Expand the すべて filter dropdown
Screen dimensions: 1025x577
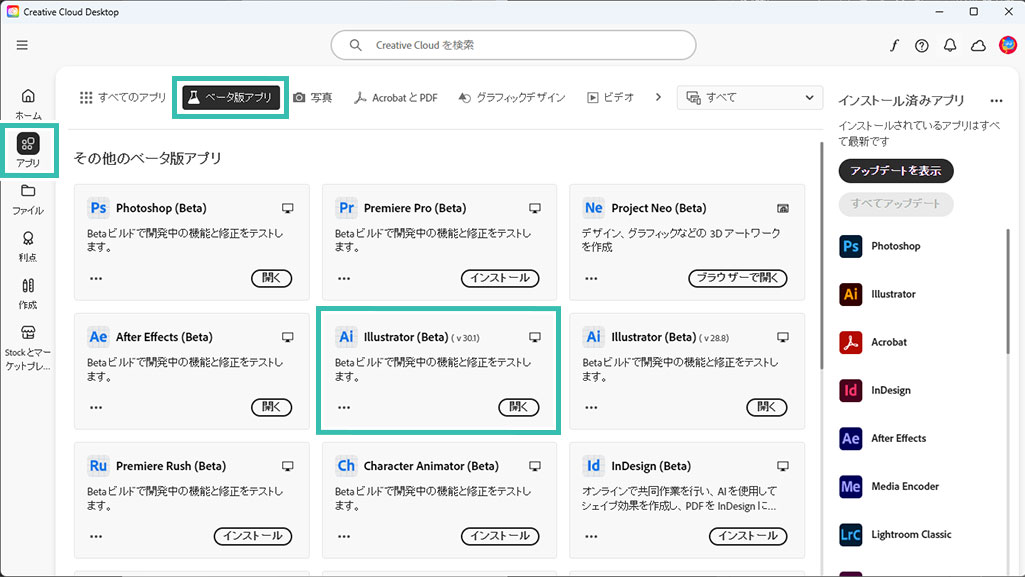click(750, 98)
